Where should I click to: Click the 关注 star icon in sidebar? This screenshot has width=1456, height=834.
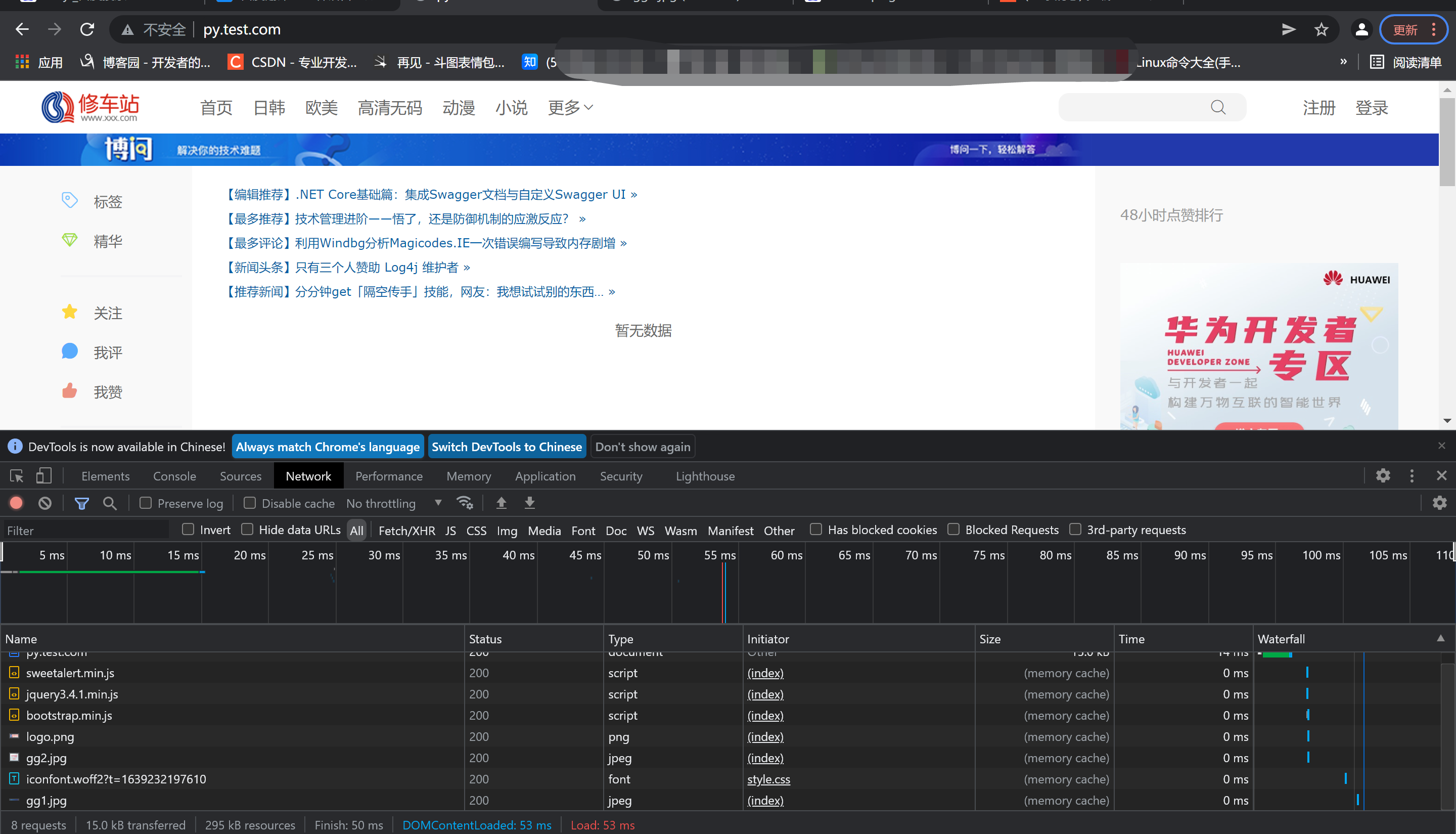(69, 312)
